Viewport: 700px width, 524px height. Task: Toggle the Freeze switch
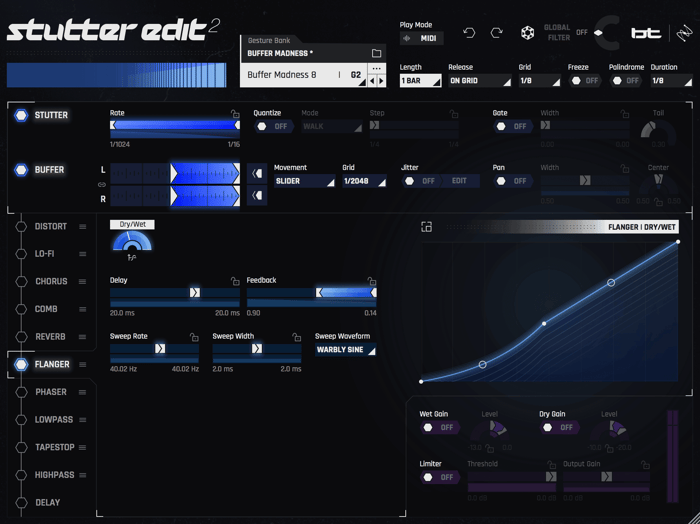(x=585, y=81)
